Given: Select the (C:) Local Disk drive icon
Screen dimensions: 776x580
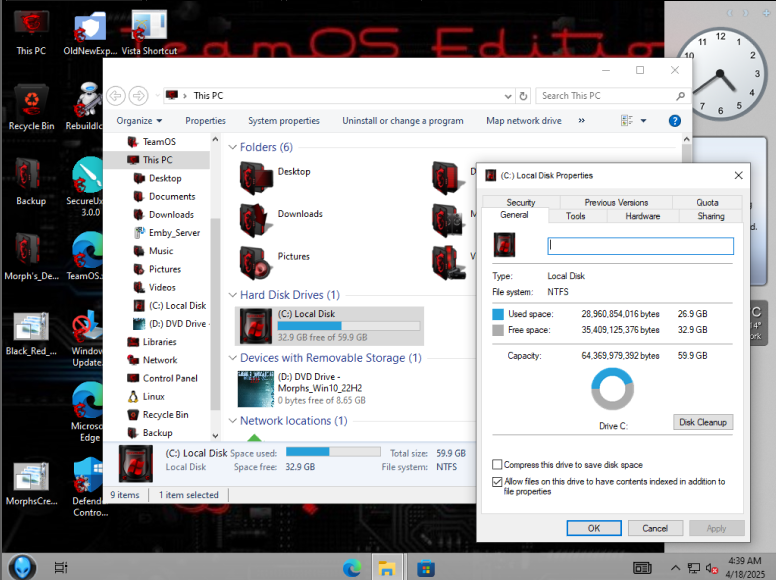Looking at the screenshot, I should point(256,326).
